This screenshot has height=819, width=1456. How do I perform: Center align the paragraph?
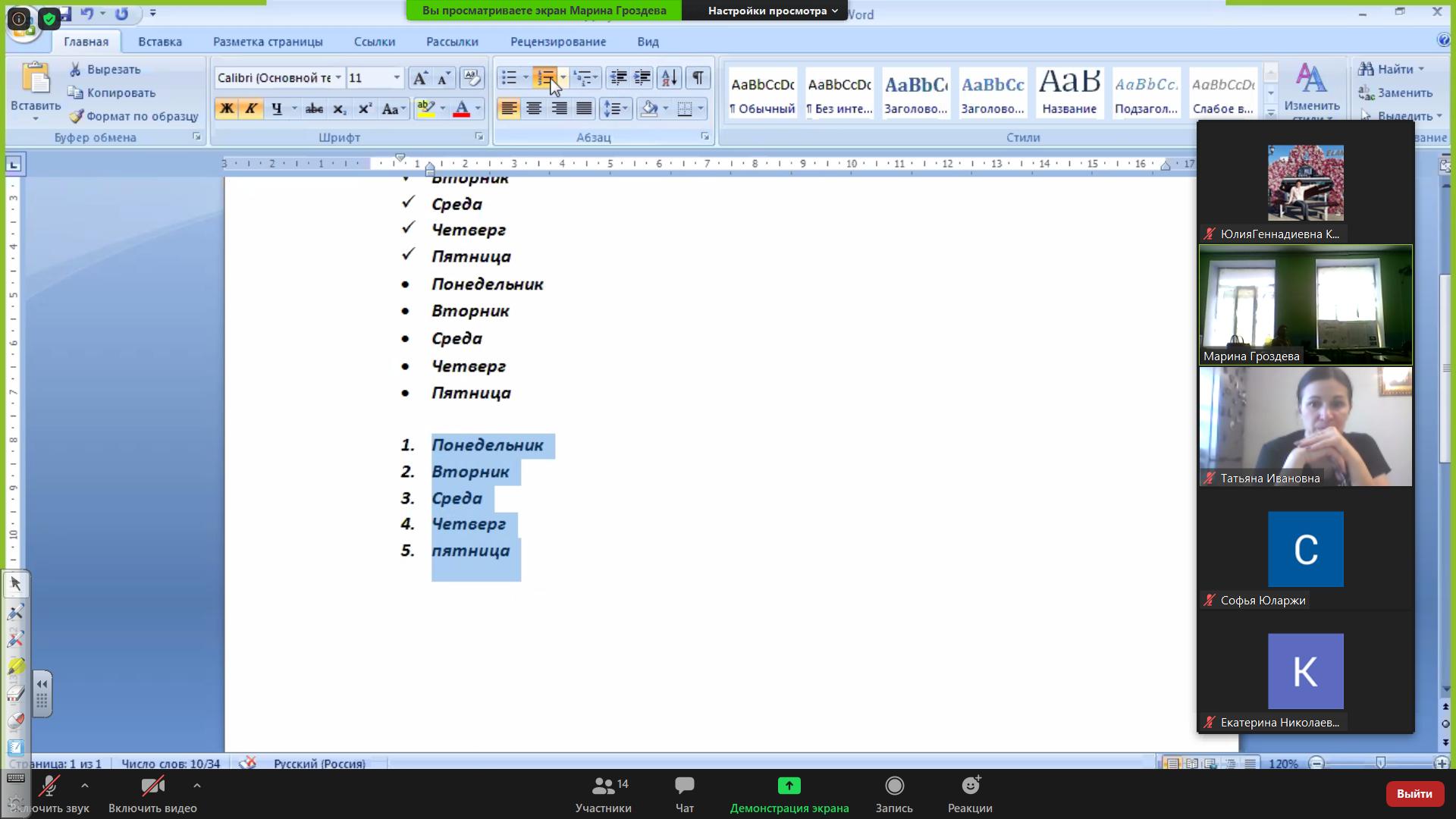tap(534, 108)
